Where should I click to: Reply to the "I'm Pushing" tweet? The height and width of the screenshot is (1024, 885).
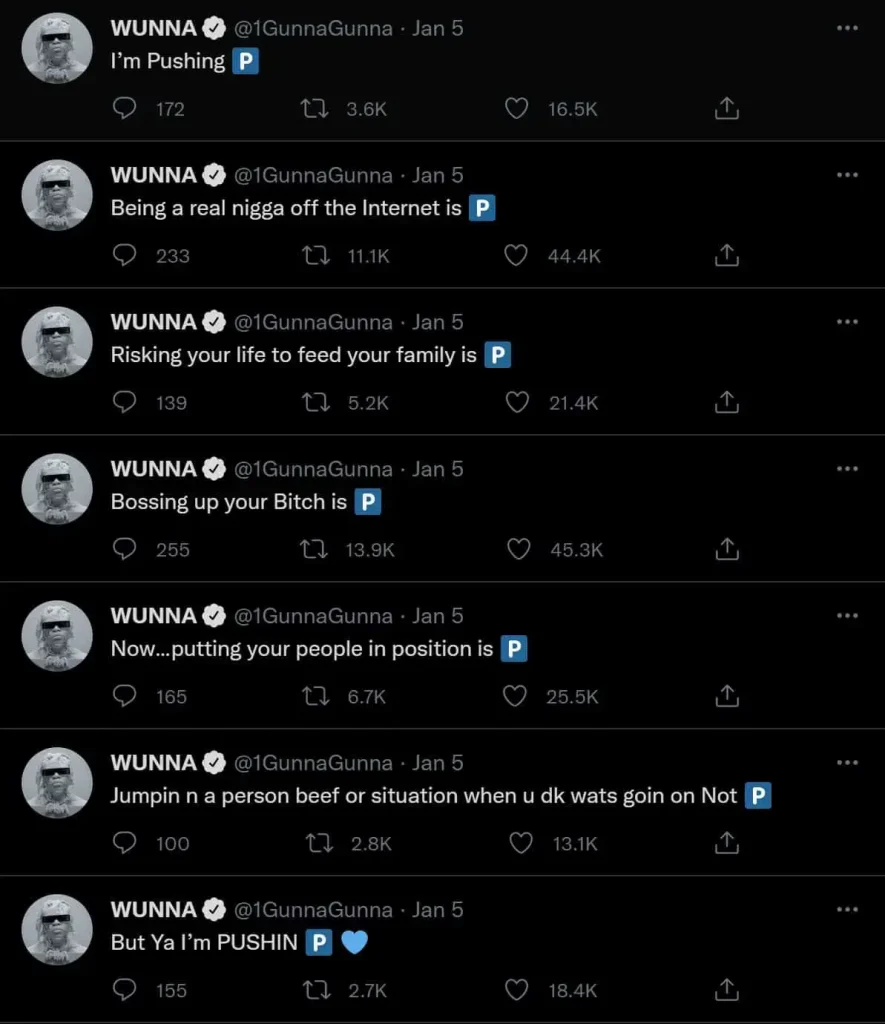124,109
